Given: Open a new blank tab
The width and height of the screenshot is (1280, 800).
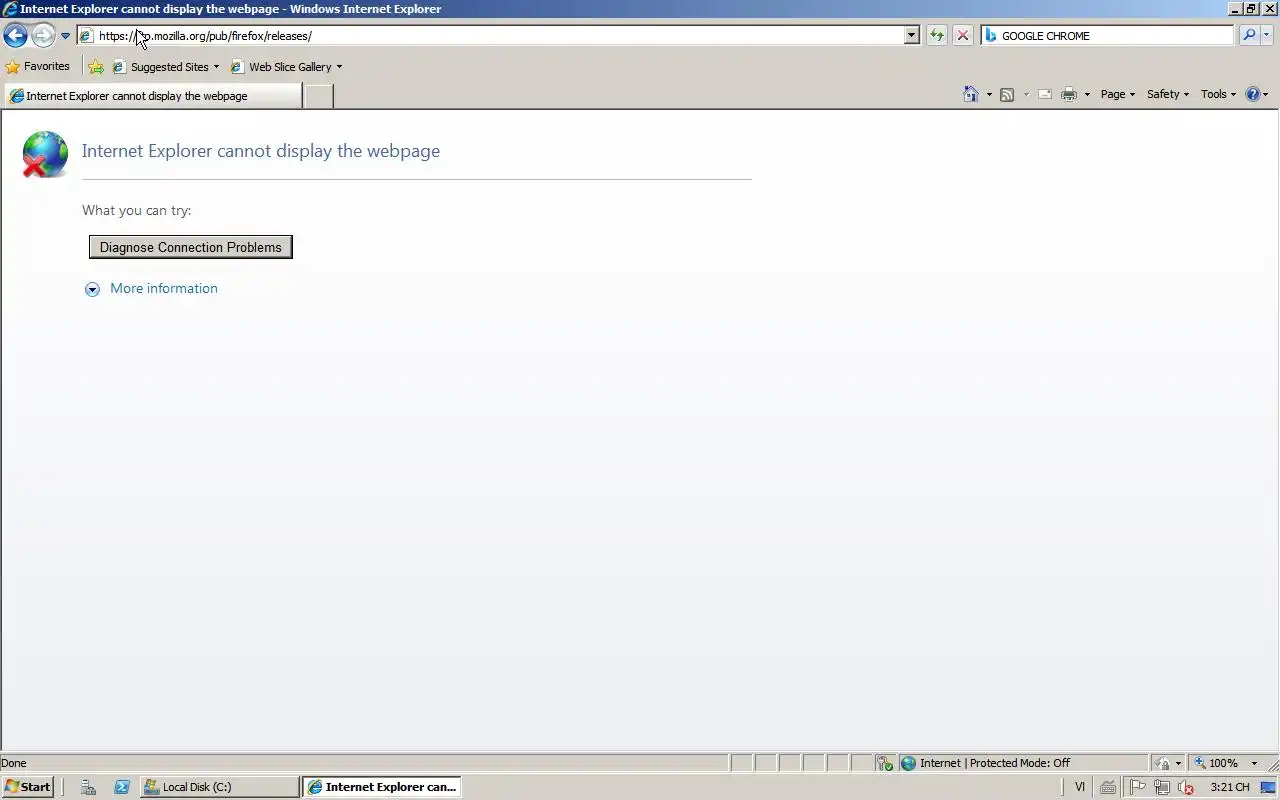Looking at the screenshot, I should [x=318, y=96].
